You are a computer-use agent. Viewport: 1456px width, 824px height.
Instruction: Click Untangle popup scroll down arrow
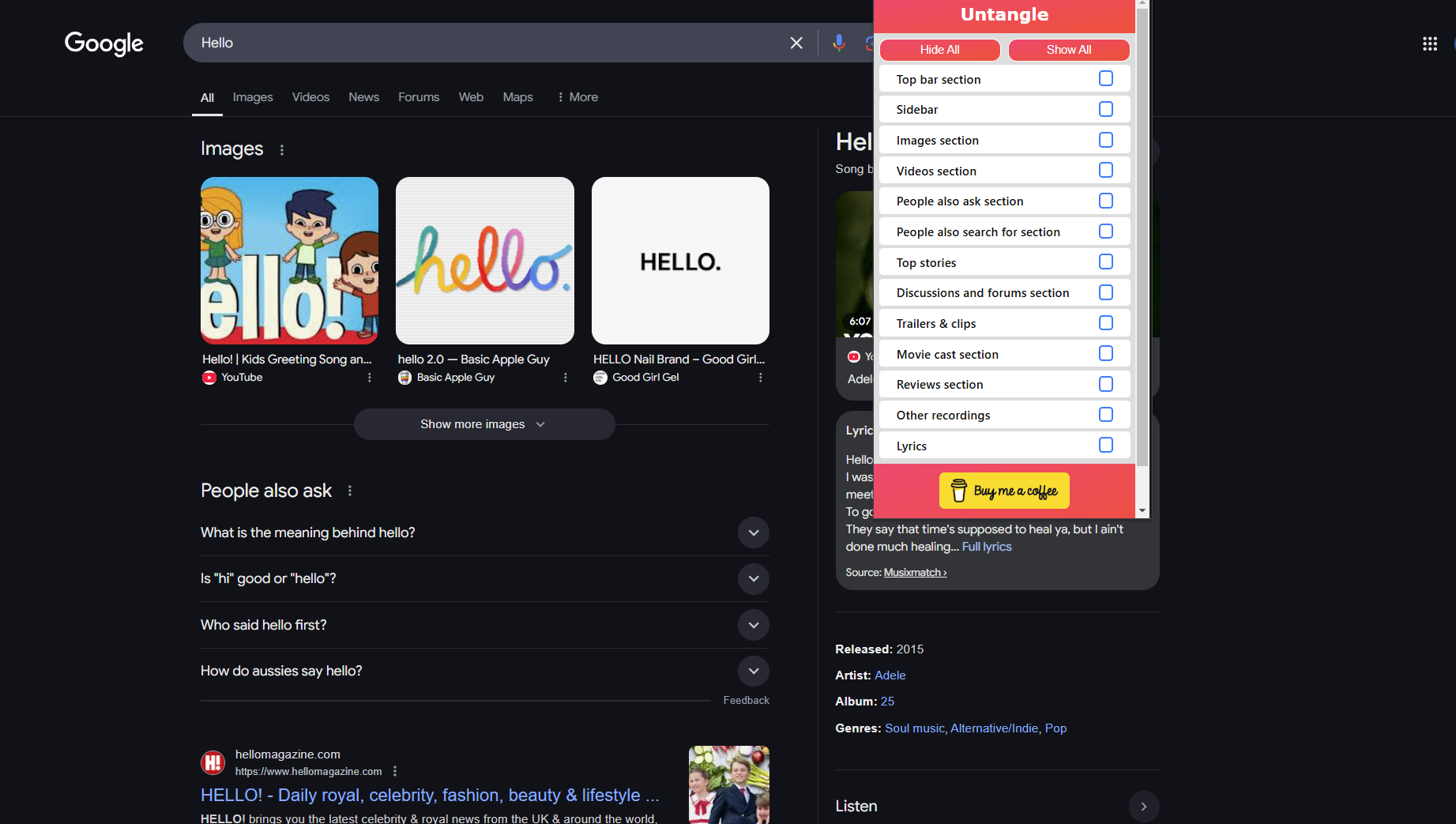[1142, 511]
